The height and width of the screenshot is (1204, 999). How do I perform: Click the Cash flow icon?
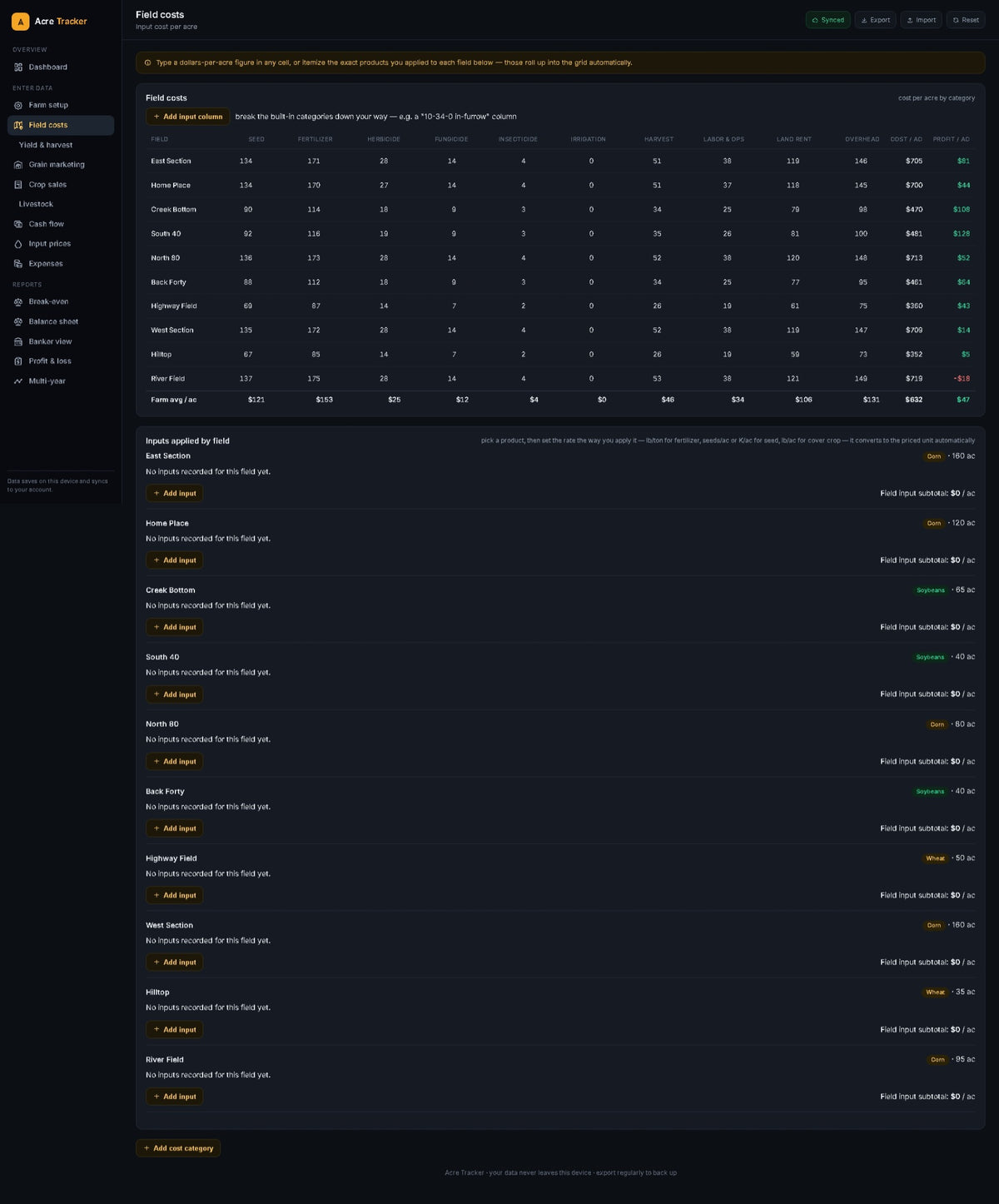click(18, 224)
